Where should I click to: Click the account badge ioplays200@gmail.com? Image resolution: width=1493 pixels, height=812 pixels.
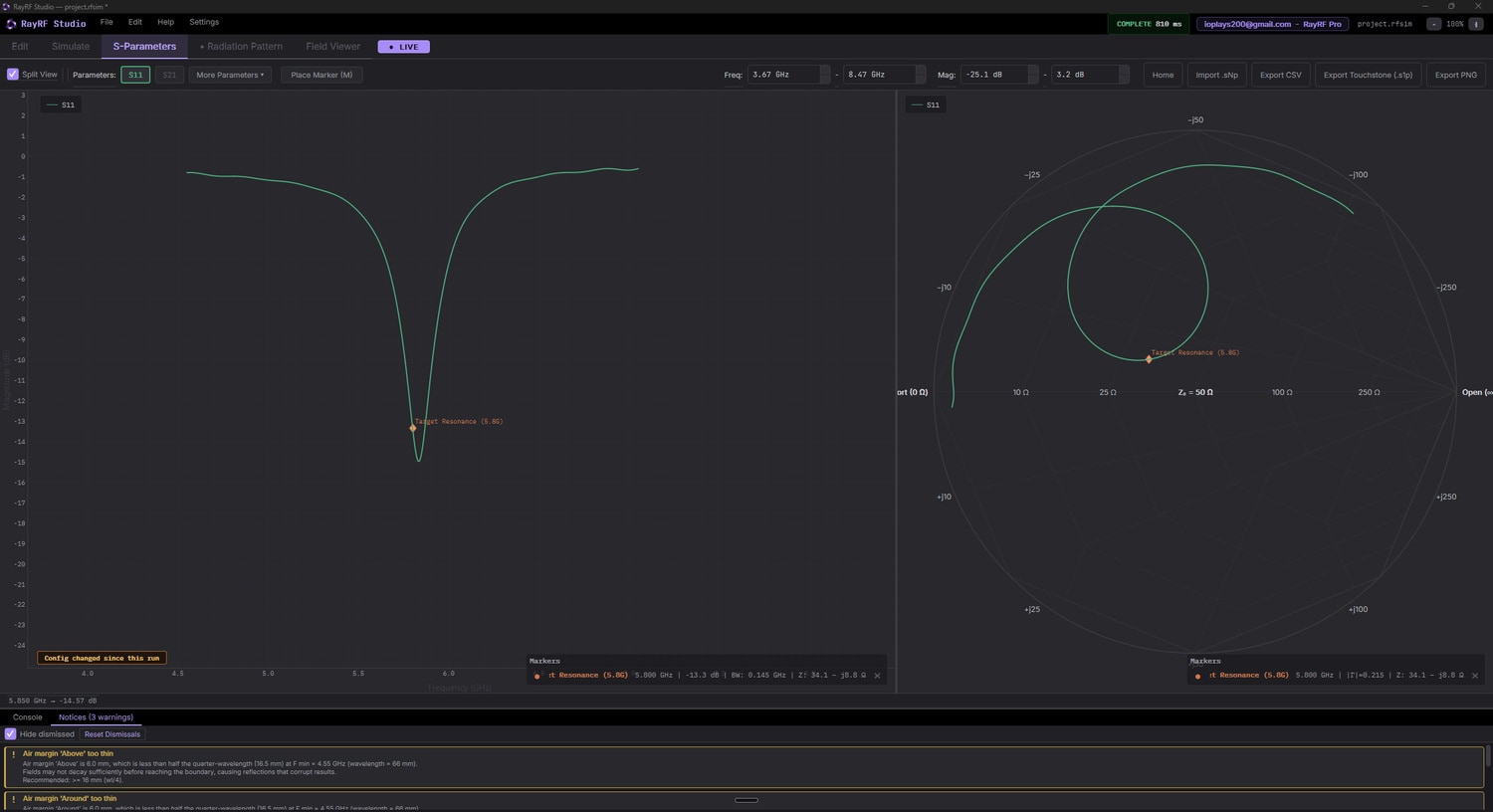point(1272,24)
